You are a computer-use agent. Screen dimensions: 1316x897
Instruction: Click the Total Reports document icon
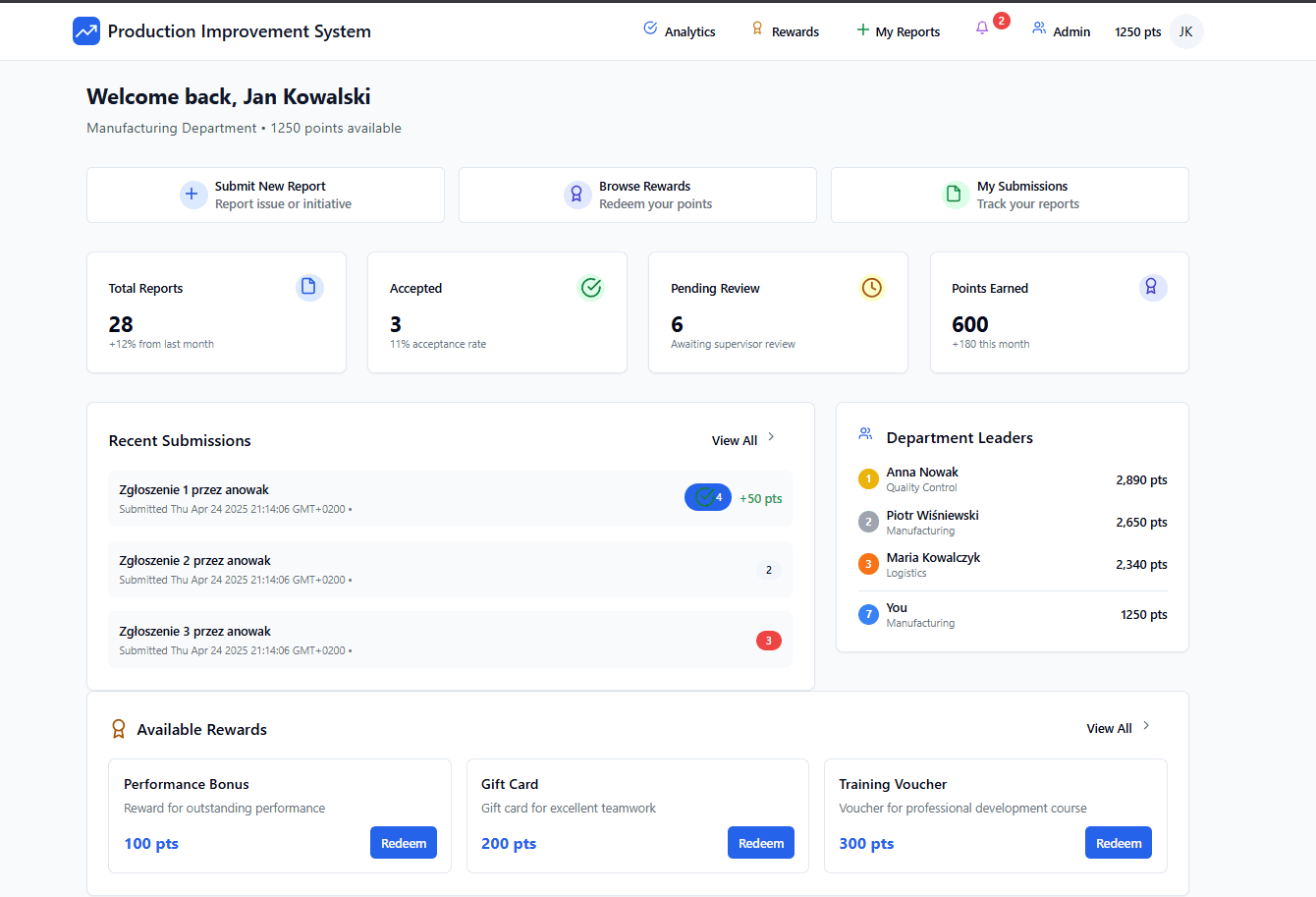(x=309, y=287)
